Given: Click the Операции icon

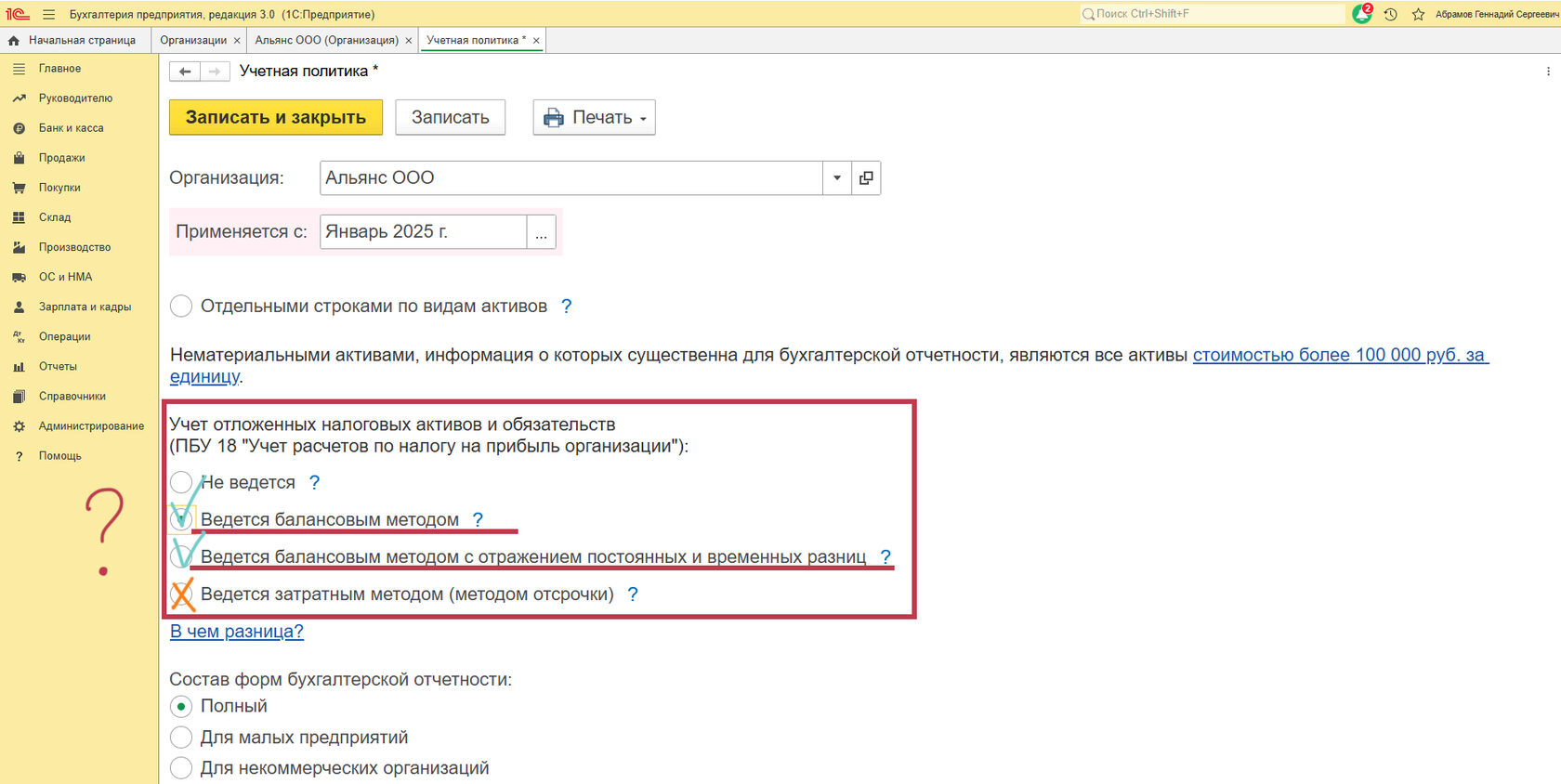Looking at the screenshot, I should (x=19, y=336).
